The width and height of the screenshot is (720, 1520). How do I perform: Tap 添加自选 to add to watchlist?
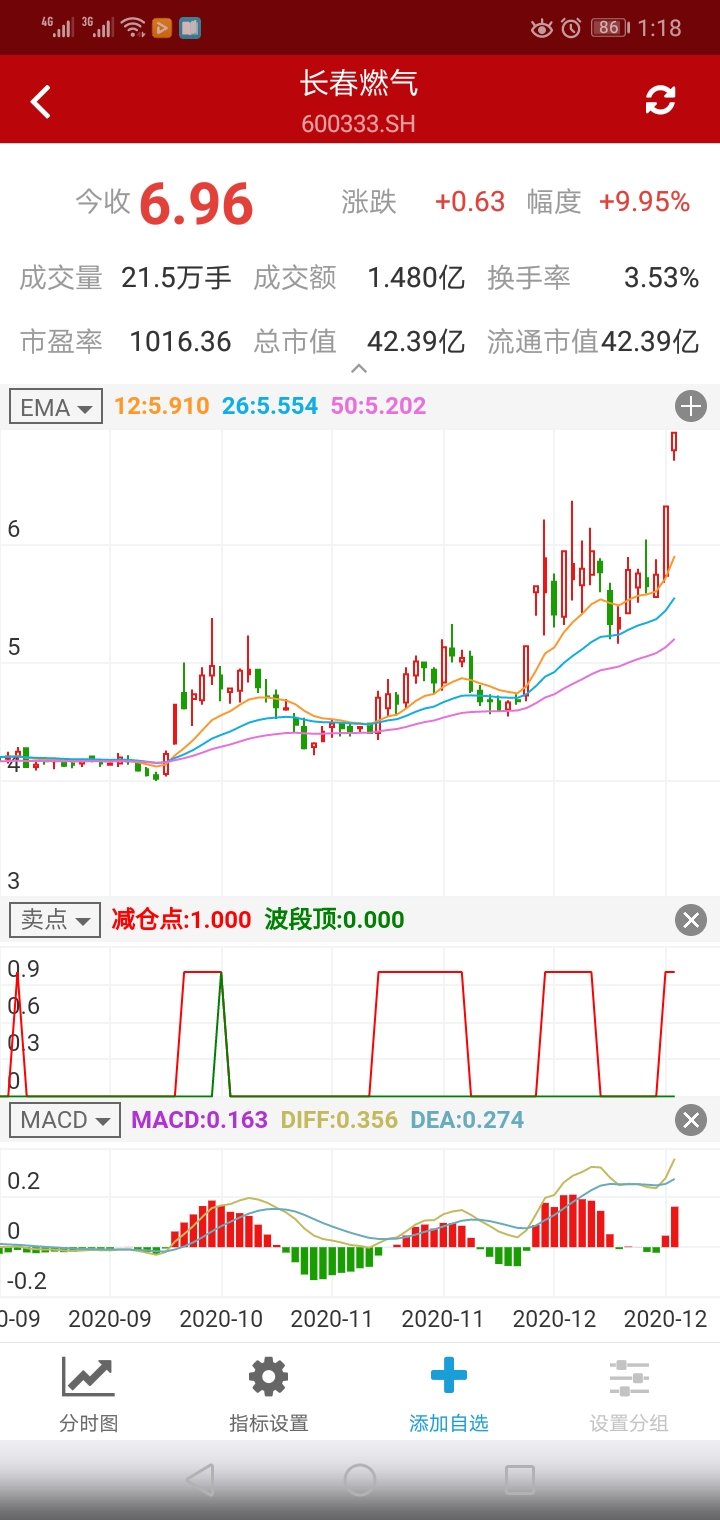point(449,1394)
